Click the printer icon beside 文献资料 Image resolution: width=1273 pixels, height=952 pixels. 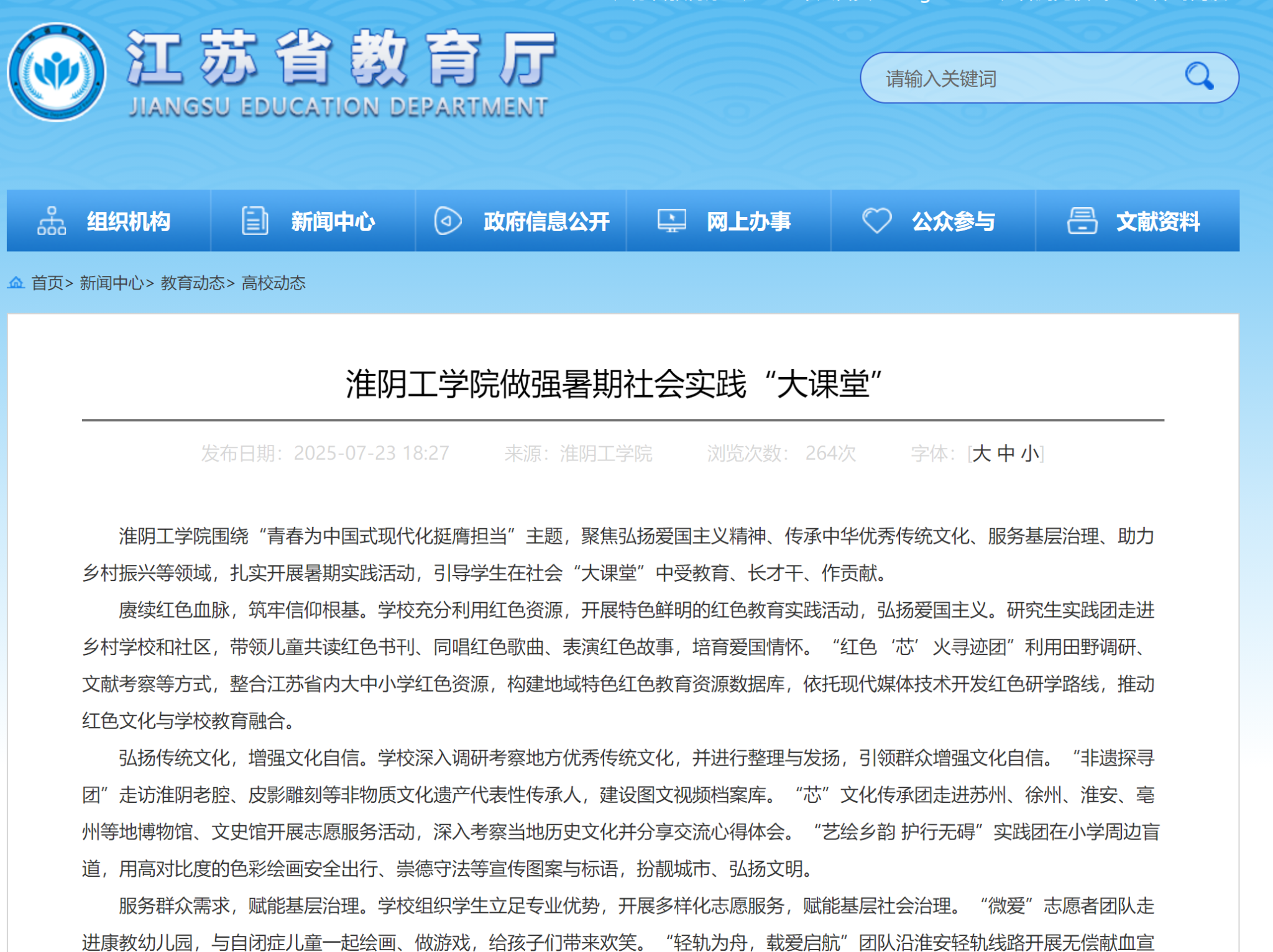[1082, 221]
